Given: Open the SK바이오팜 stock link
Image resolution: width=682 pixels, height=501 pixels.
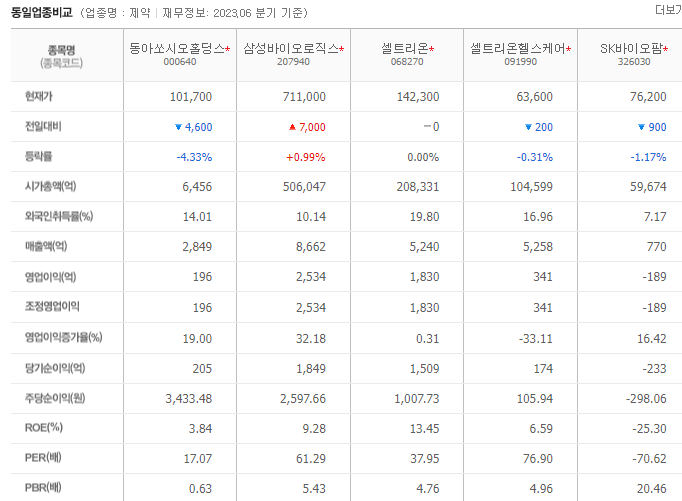Looking at the screenshot, I should point(632,48).
